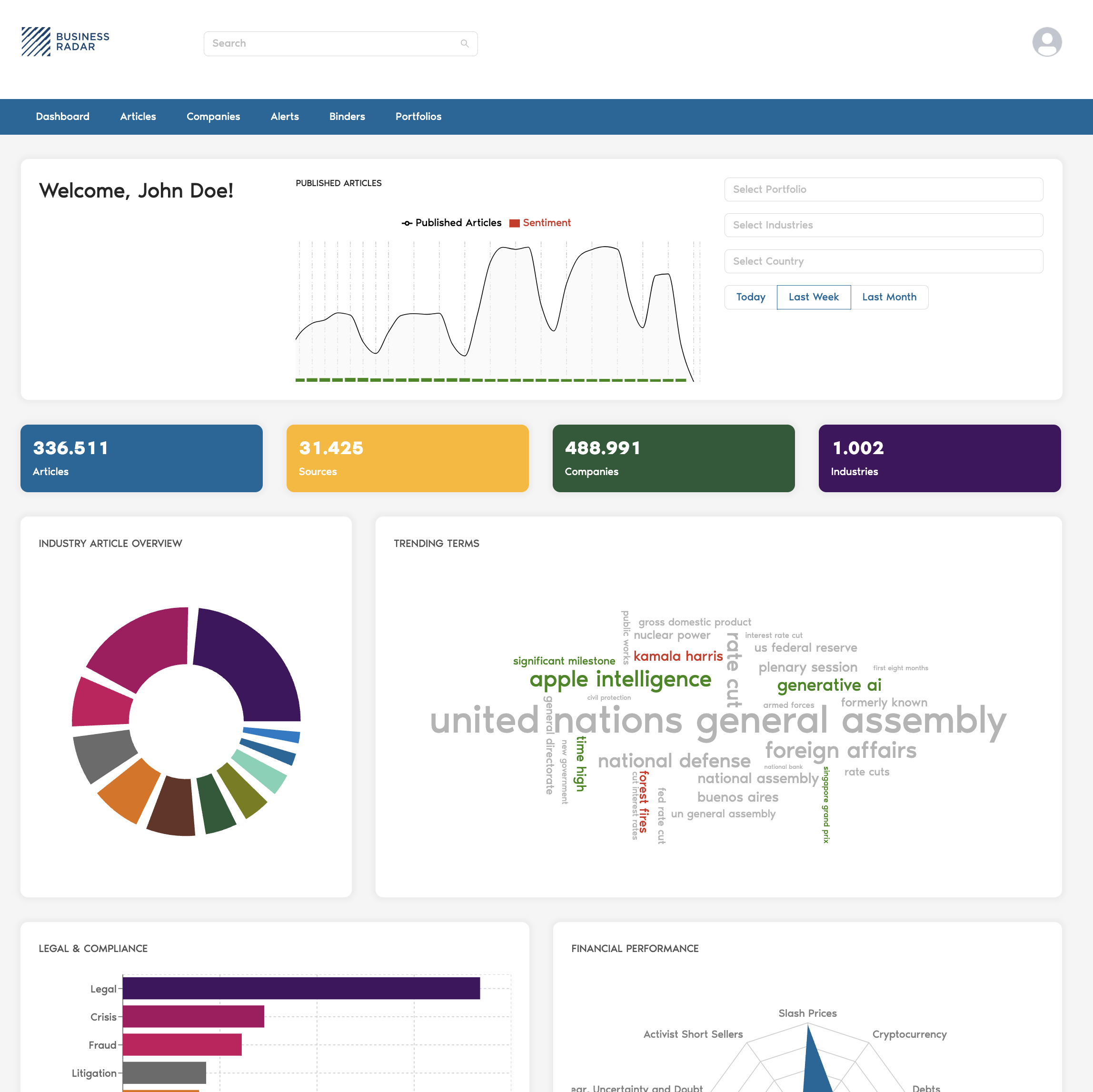1093x1092 pixels.
Task: Open the Select Industries dropdown
Action: [x=883, y=225]
